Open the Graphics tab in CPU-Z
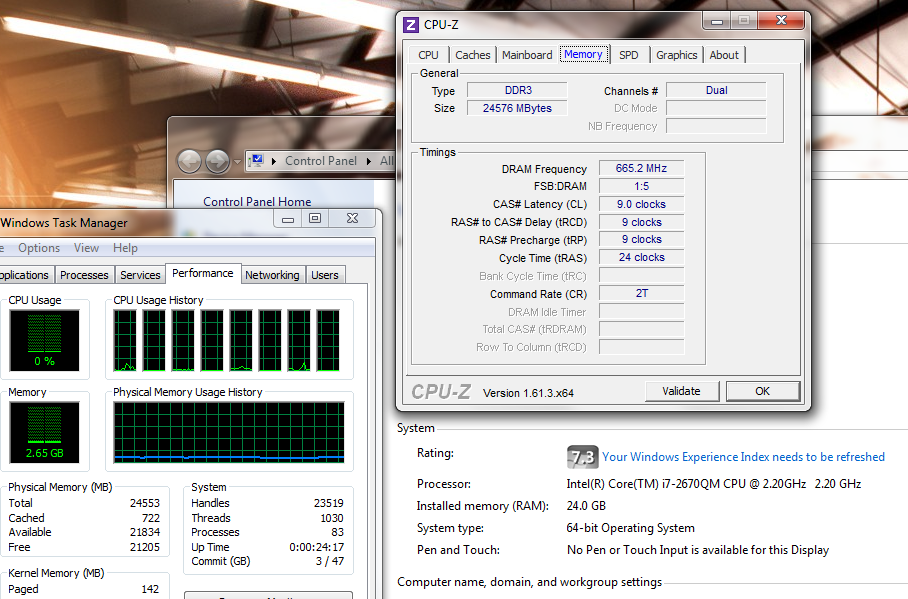 676,55
